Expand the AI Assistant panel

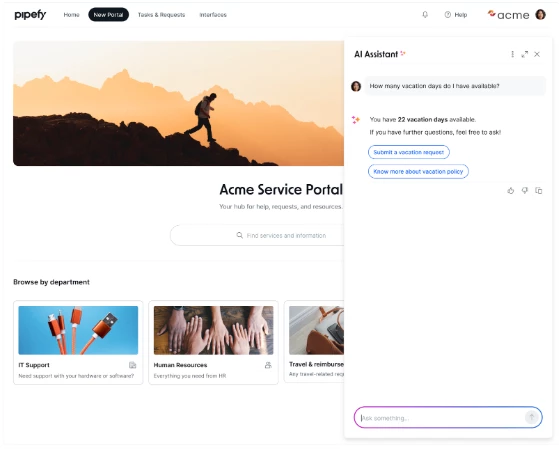click(524, 54)
